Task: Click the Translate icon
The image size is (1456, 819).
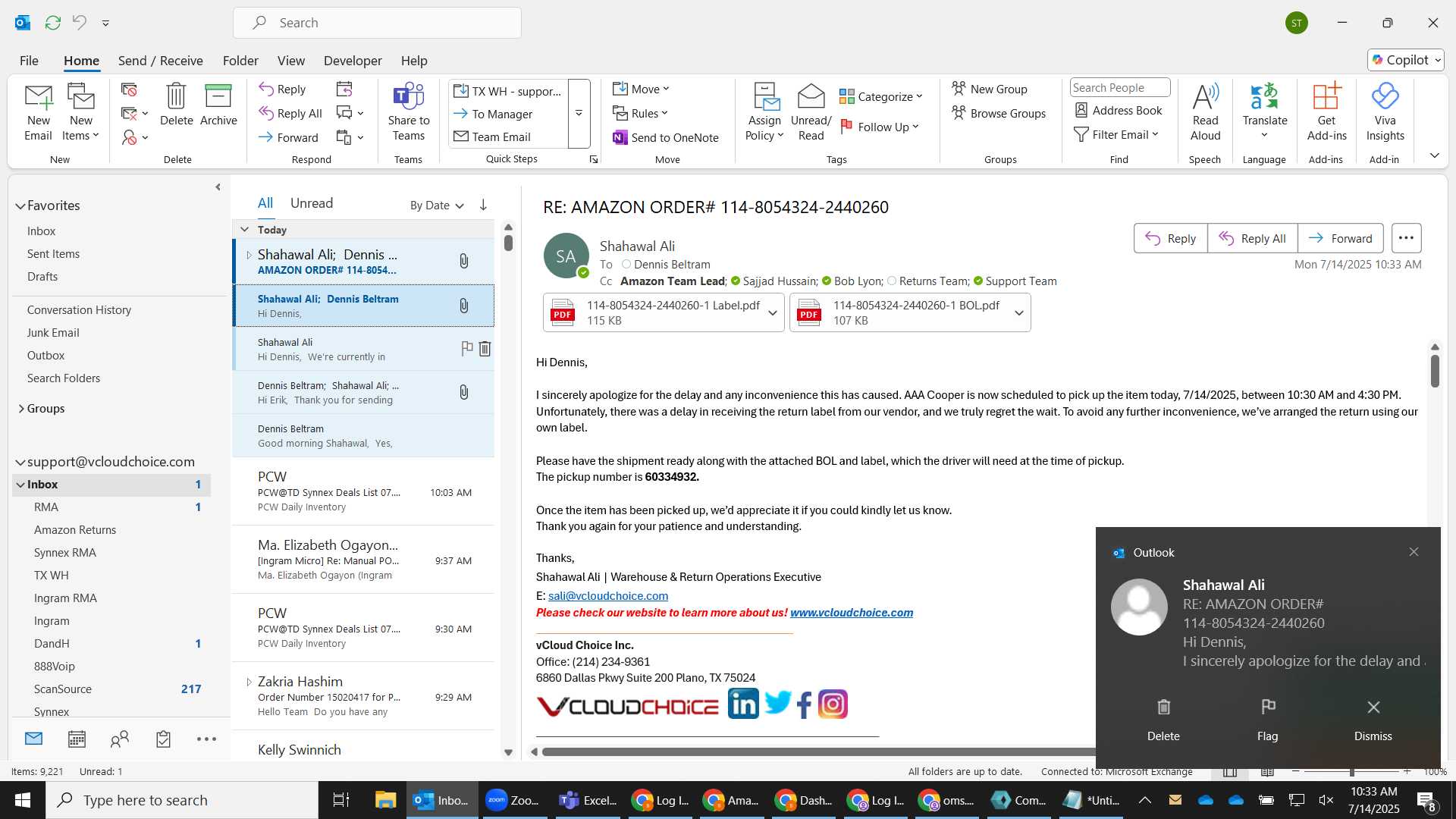Action: pyautogui.click(x=1264, y=112)
